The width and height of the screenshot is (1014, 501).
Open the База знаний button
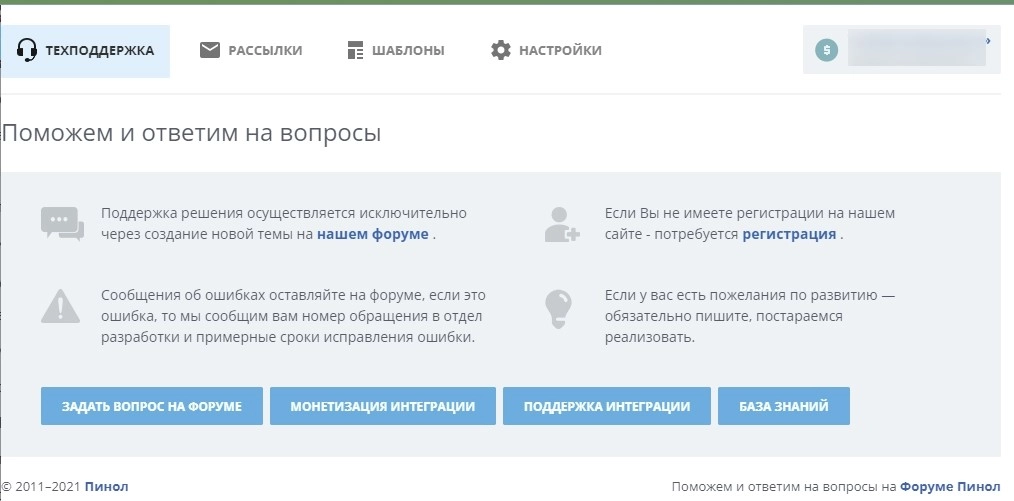pyautogui.click(x=783, y=406)
